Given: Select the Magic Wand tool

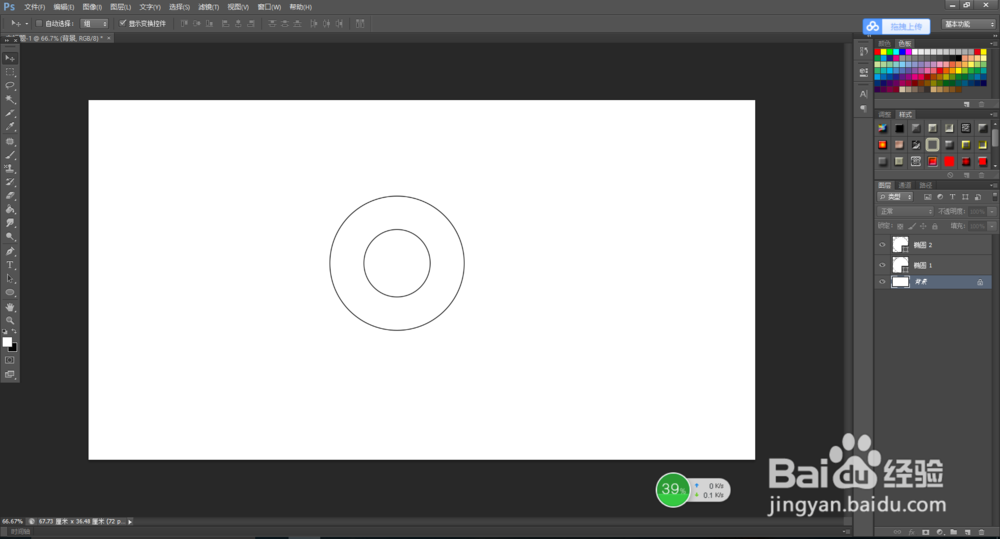Looking at the screenshot, I should point(10,100).
